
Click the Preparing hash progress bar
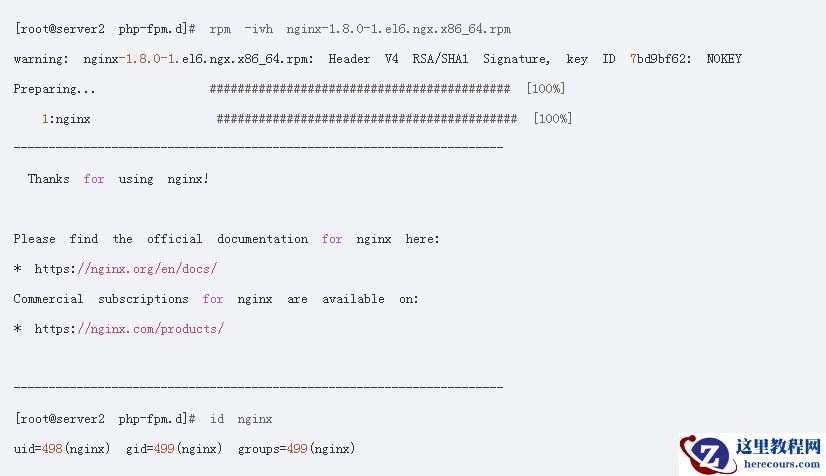tap(360, 89)
